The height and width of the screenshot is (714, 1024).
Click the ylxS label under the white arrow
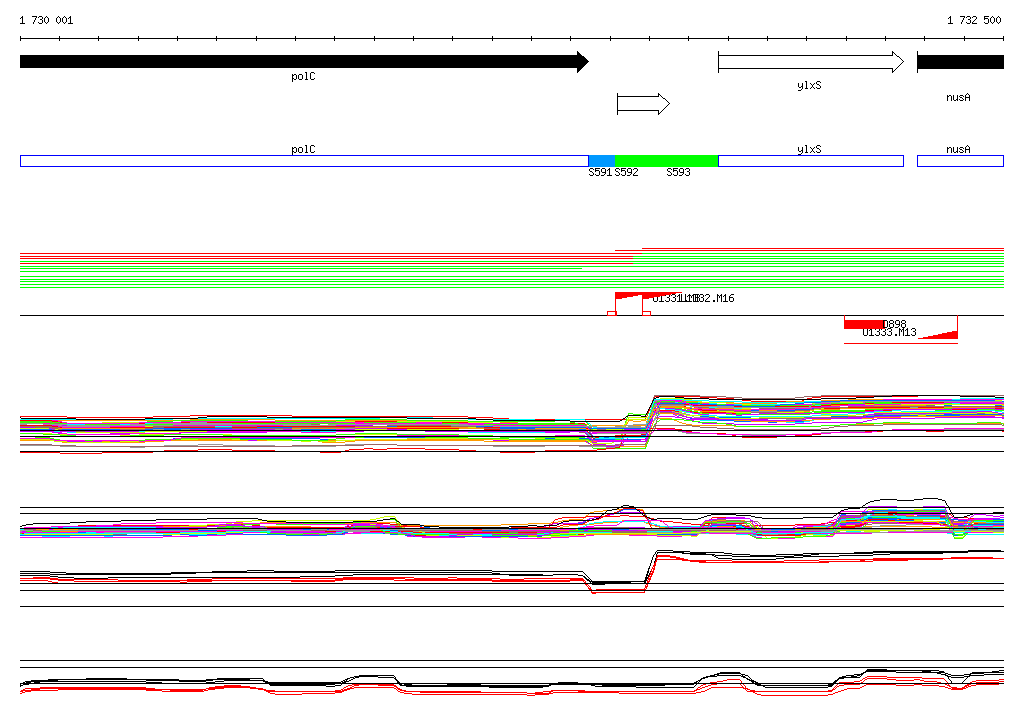[x=809, y=86]
